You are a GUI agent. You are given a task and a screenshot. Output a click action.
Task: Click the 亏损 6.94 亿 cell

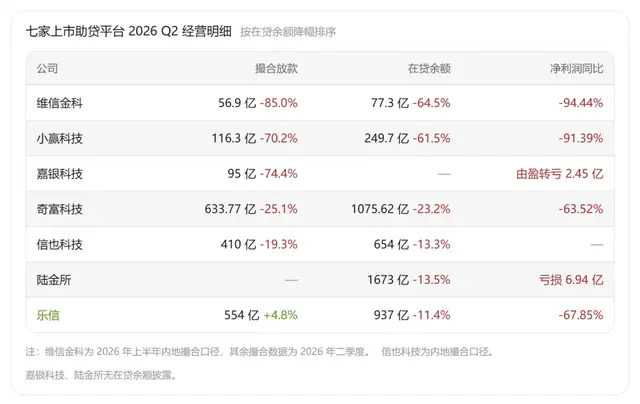point(571,280)
